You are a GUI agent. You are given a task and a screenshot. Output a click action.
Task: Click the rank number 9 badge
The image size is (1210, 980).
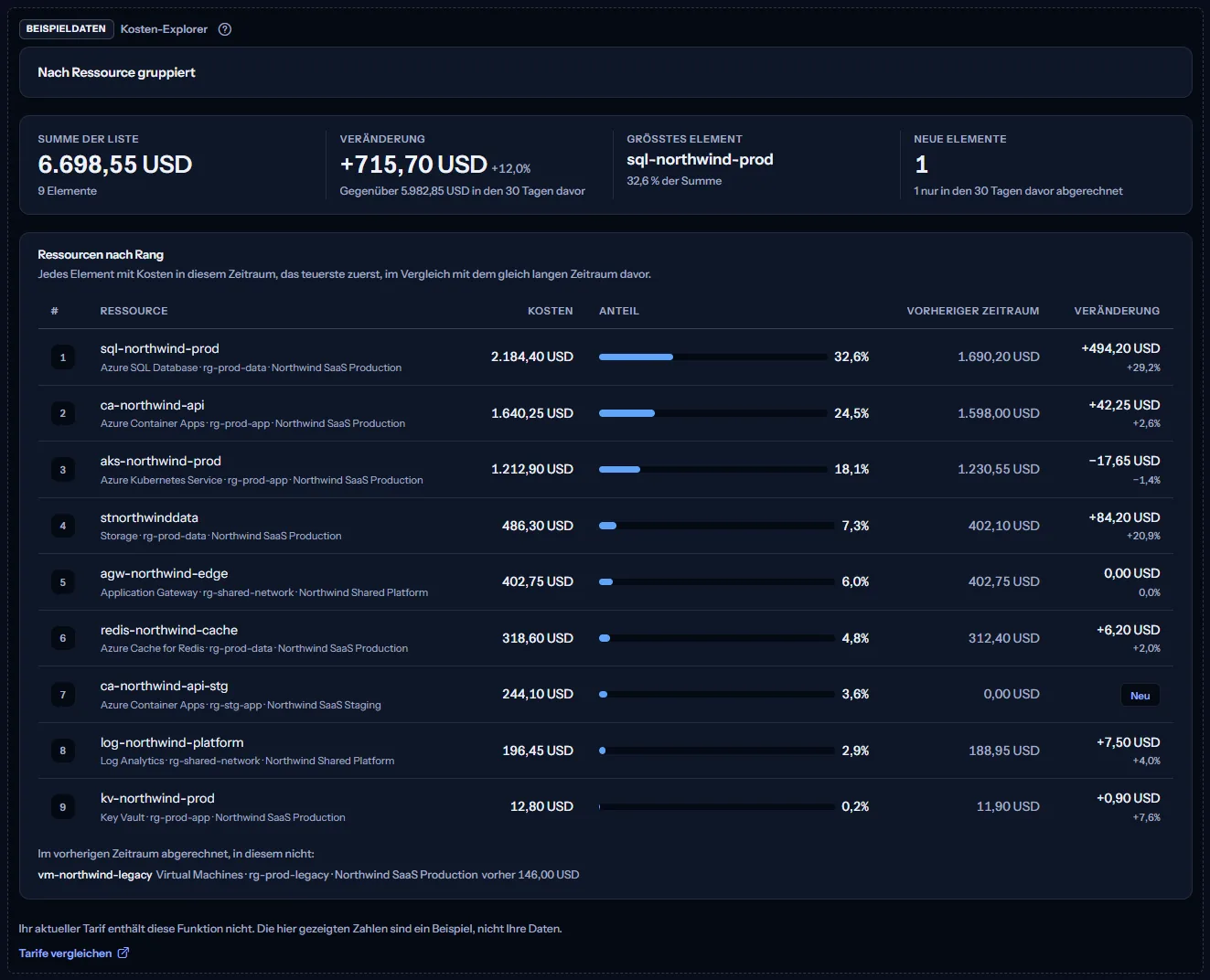(63, 807)
